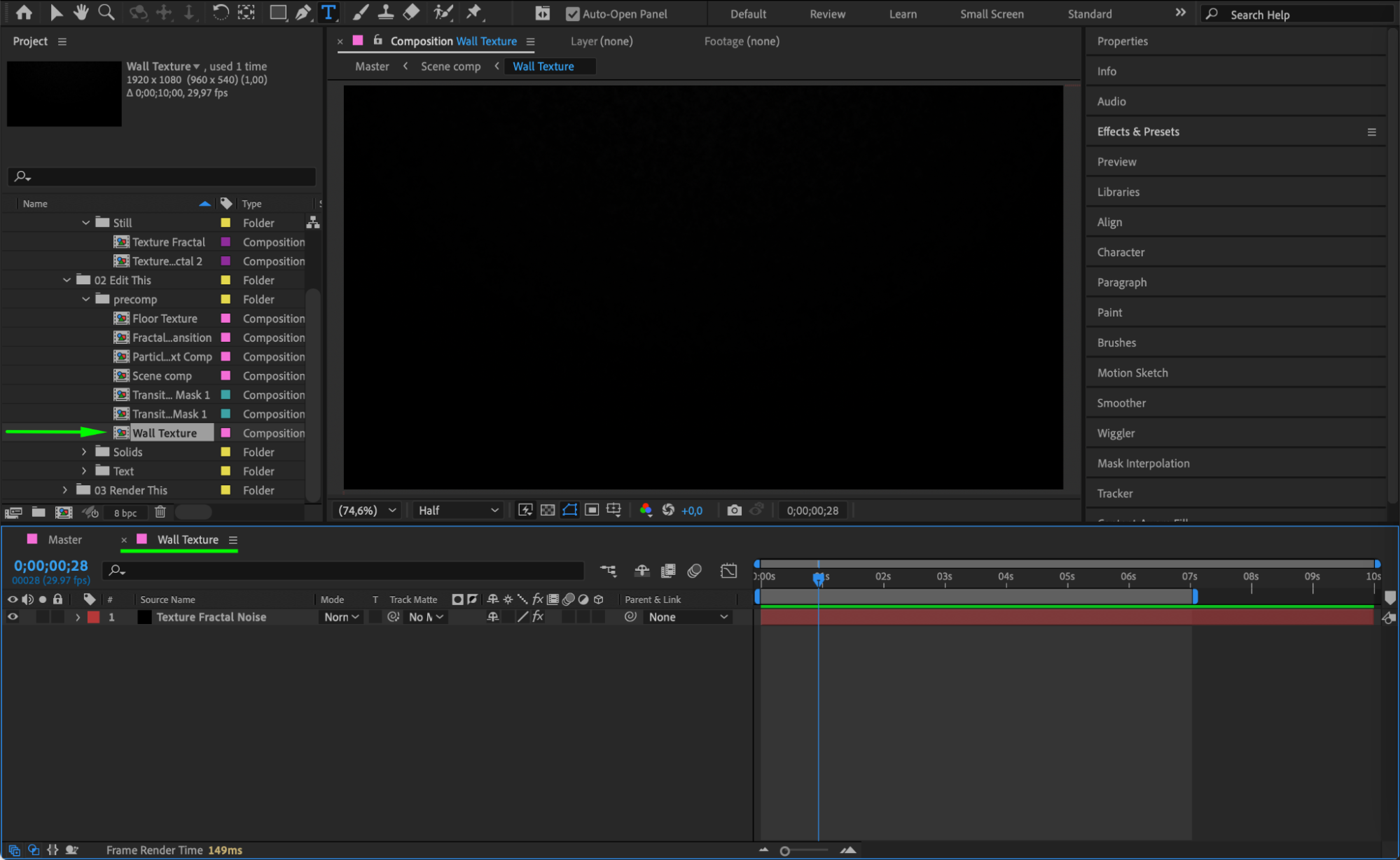
Task: Select the Puppet Pin tool
Action: tap(474, 13)
